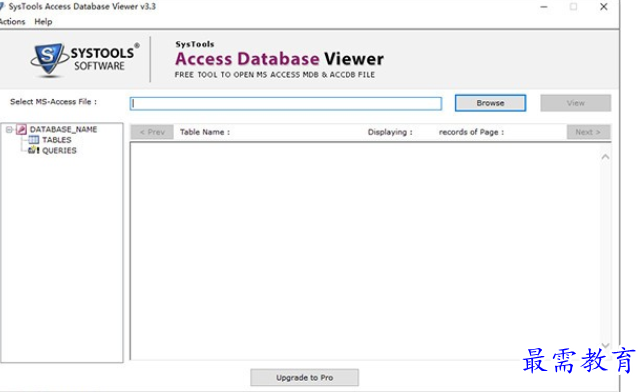Click the scrollbar down arrow in records pane
This screenshot has width=644, height=392.
tap(605, 346)
